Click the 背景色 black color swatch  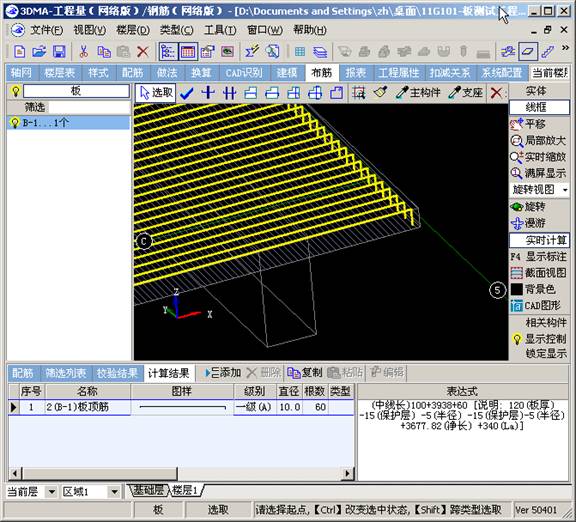point(516,289)
